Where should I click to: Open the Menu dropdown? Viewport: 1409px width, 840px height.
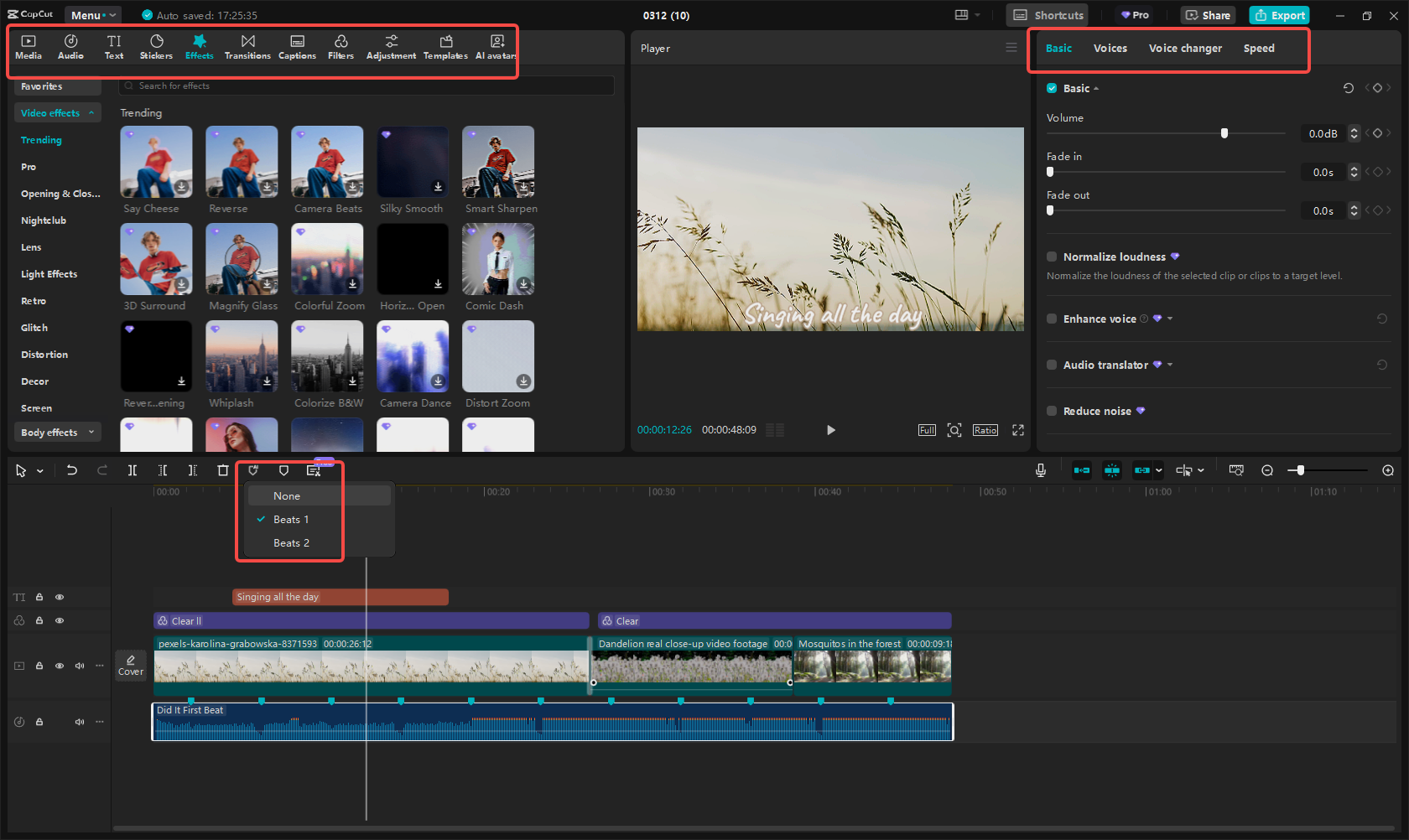[92, 15]
